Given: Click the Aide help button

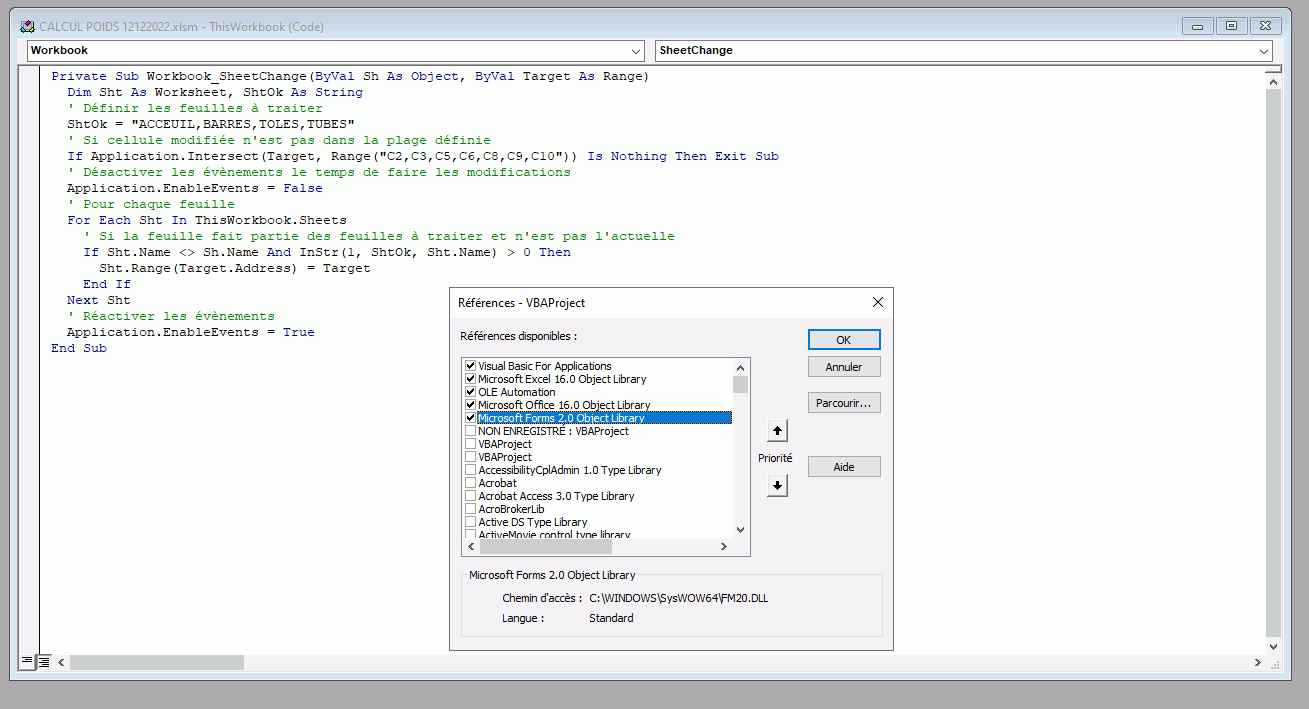Looking at the screenshot, I should 843,467.
